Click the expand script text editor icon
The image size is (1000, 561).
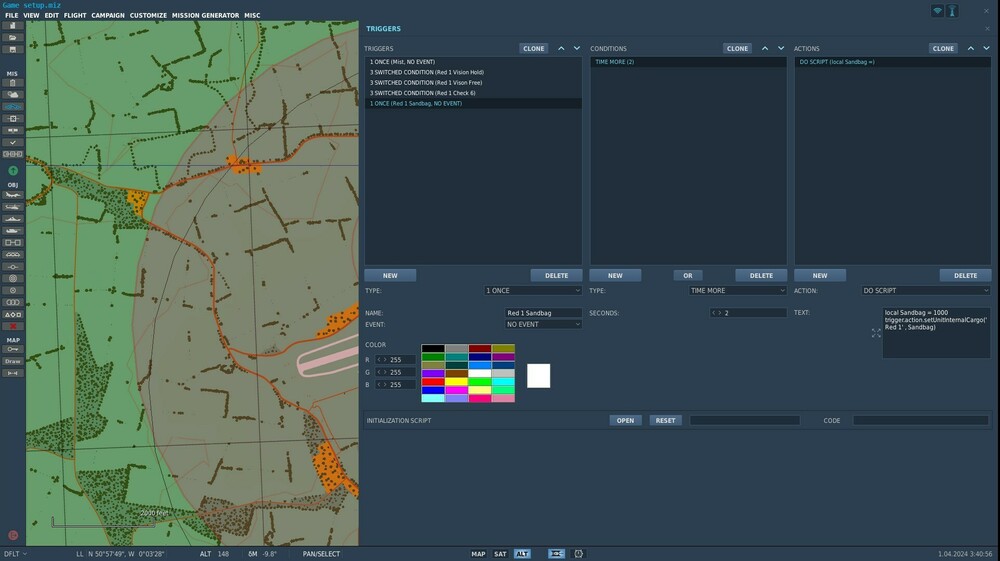pos(876,333)
